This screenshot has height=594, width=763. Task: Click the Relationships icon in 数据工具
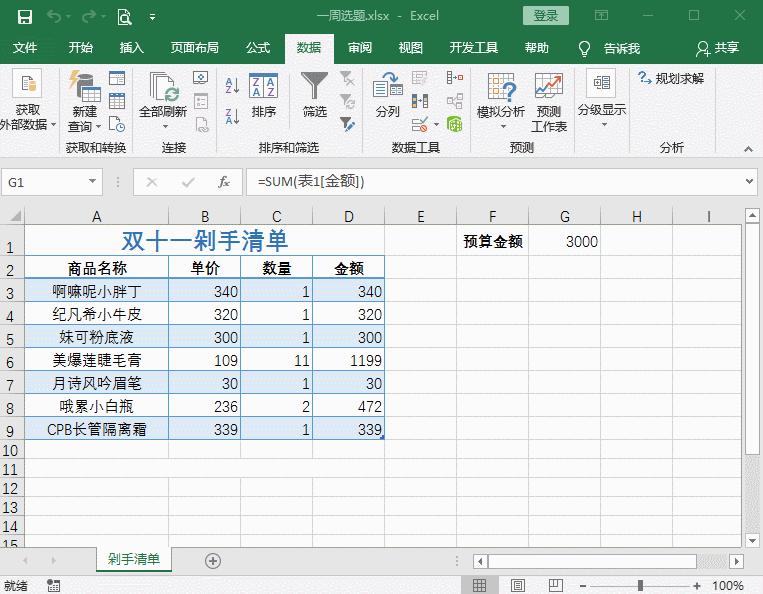pyautogui.click(x=454, y=101)
